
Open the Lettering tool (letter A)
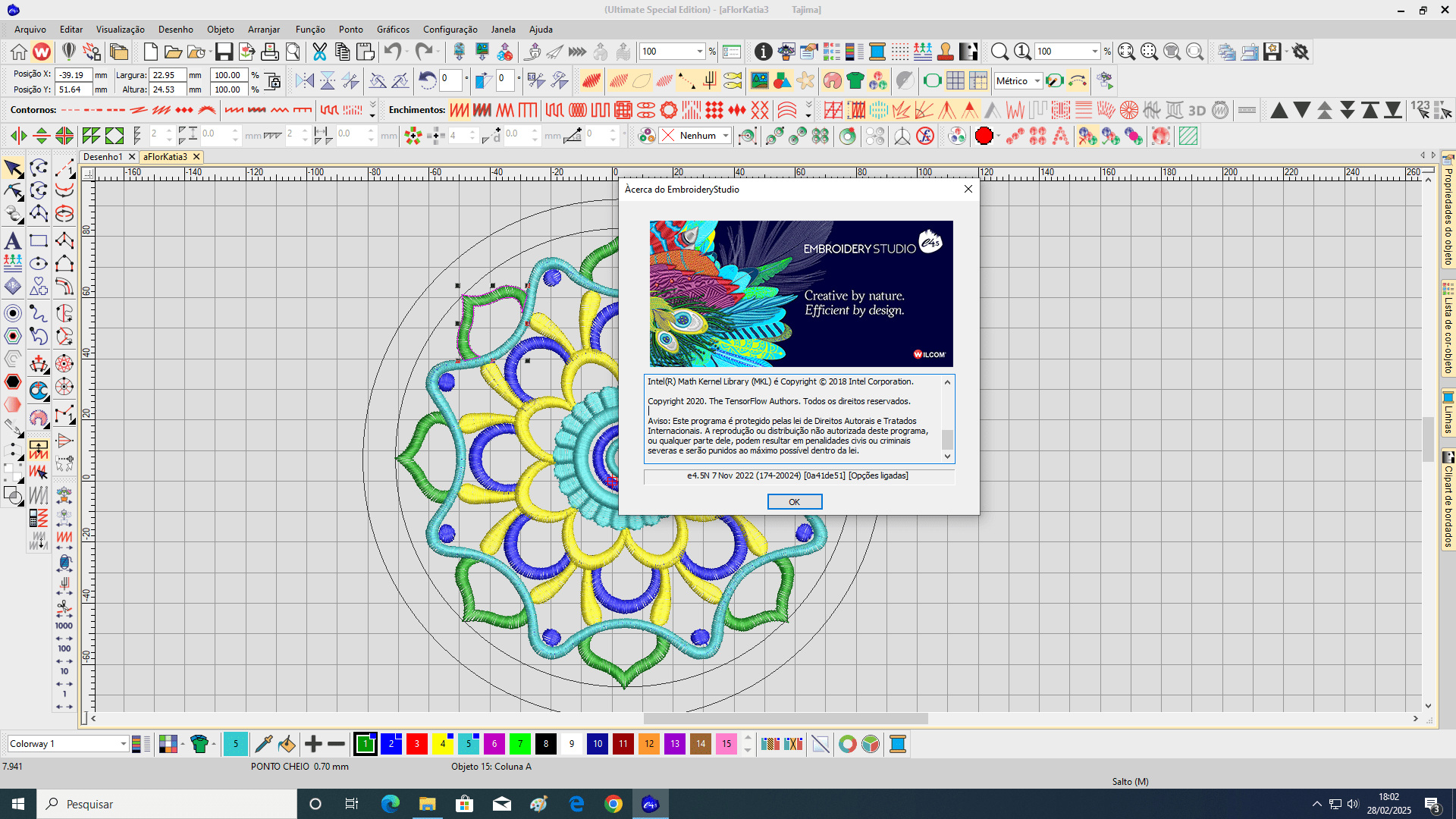(x=12, y=240)
